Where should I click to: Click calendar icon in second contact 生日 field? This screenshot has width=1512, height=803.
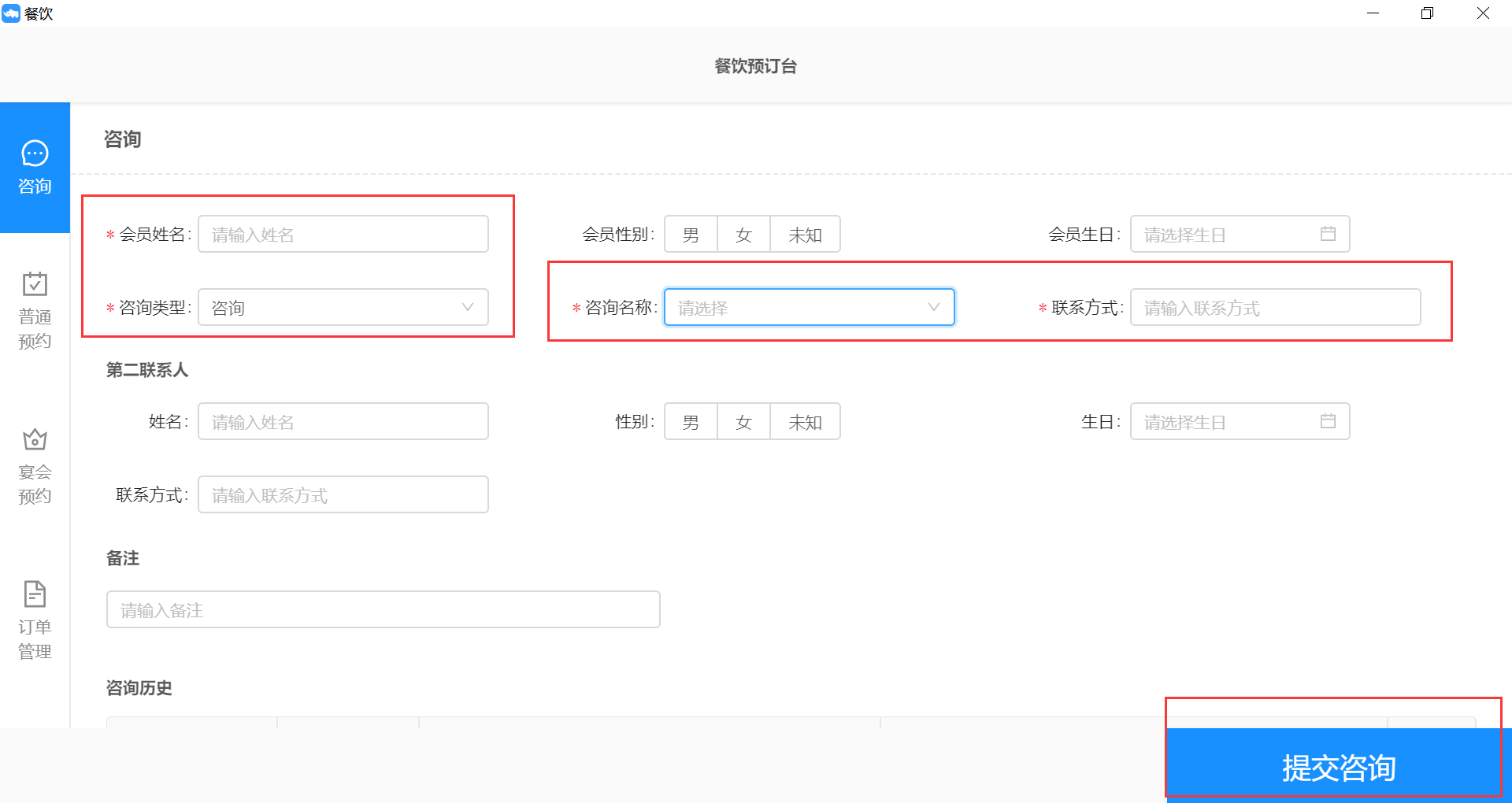pos(1328,421)
